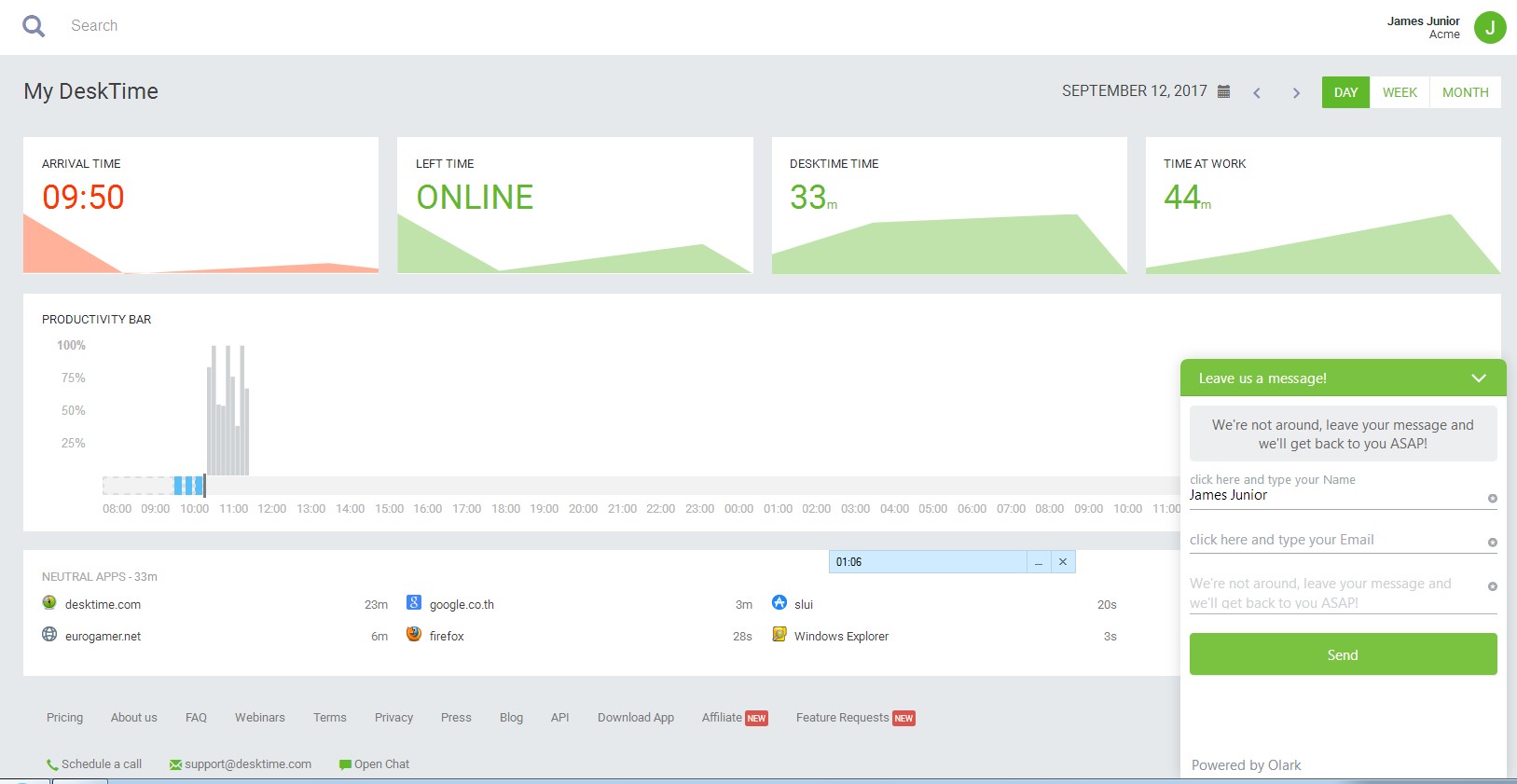Screen dimensions: 1517x784
Task: Open the Terms footer link
Action: (330, 718)
